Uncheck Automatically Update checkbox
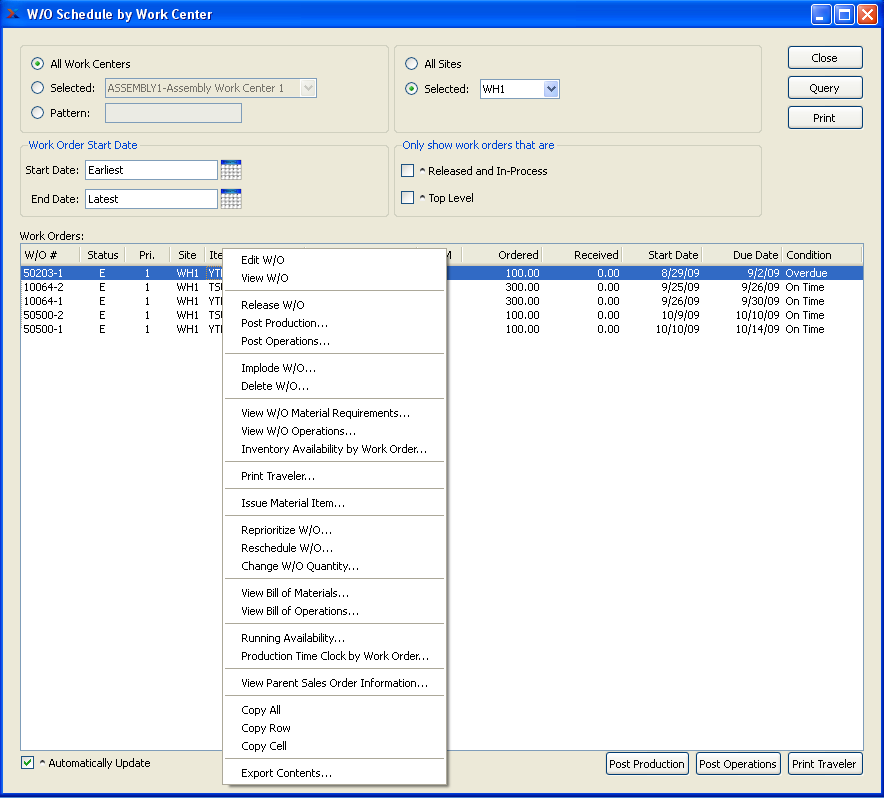This screenshot has width=884, height=798. (28, 763)
